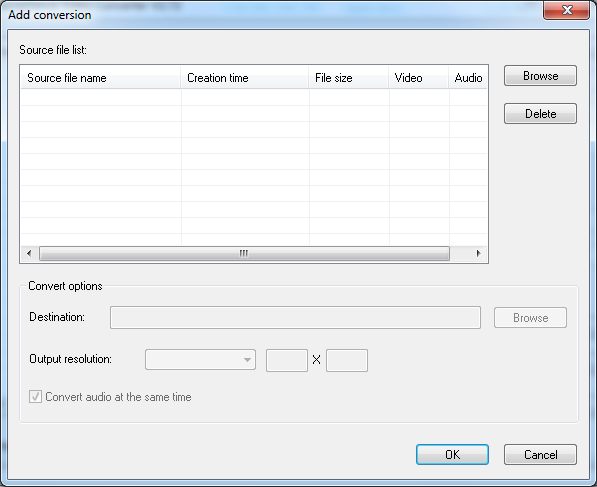The image size is (597, 487).
Task: Click Browse button next to Destination field
Action: [x=530, y=318]
